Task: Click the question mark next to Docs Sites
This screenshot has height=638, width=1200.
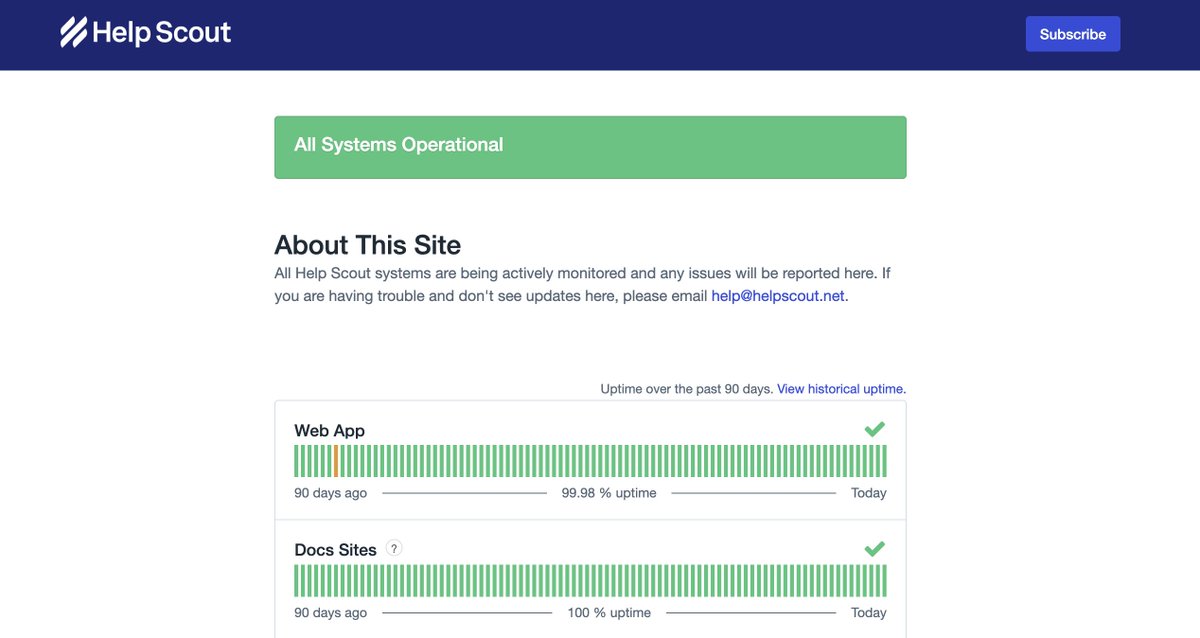Action: click(395, 548)
